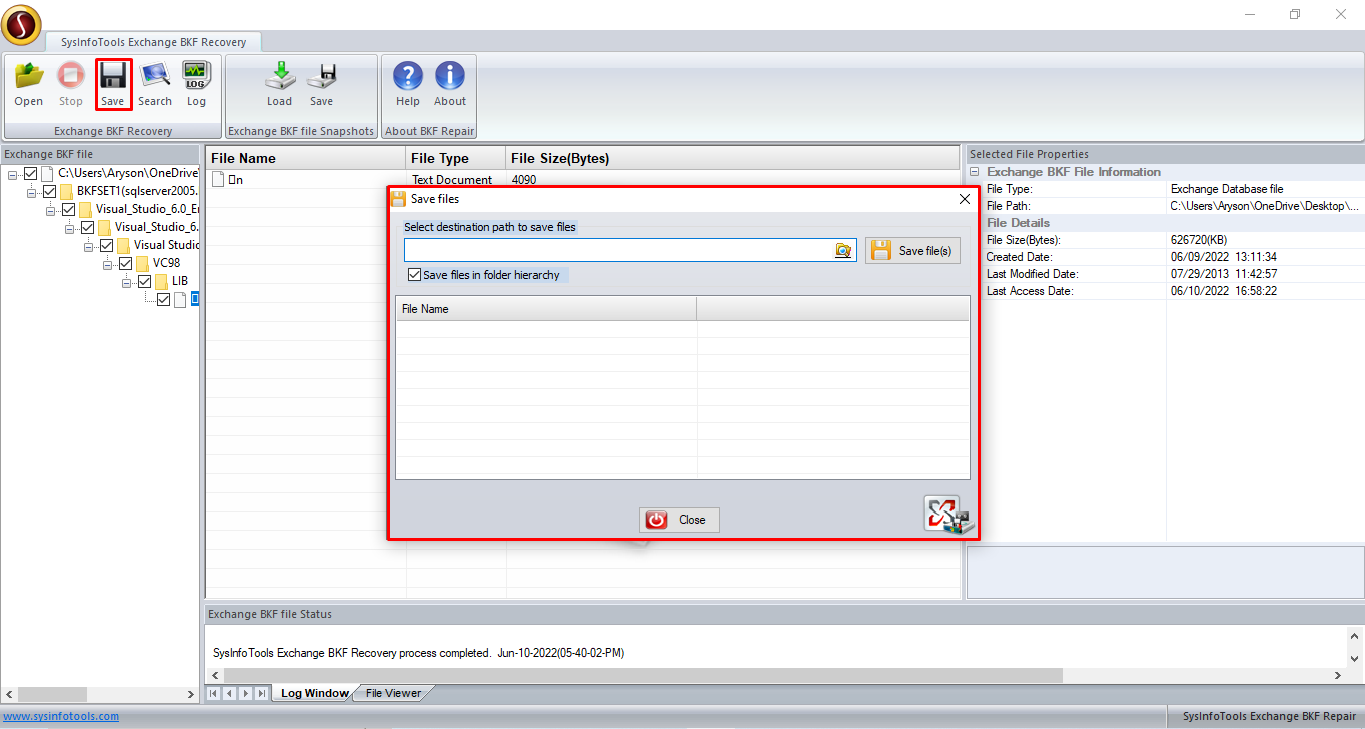Open the www.sysinfotools.com link

click(x=60, y=716)
